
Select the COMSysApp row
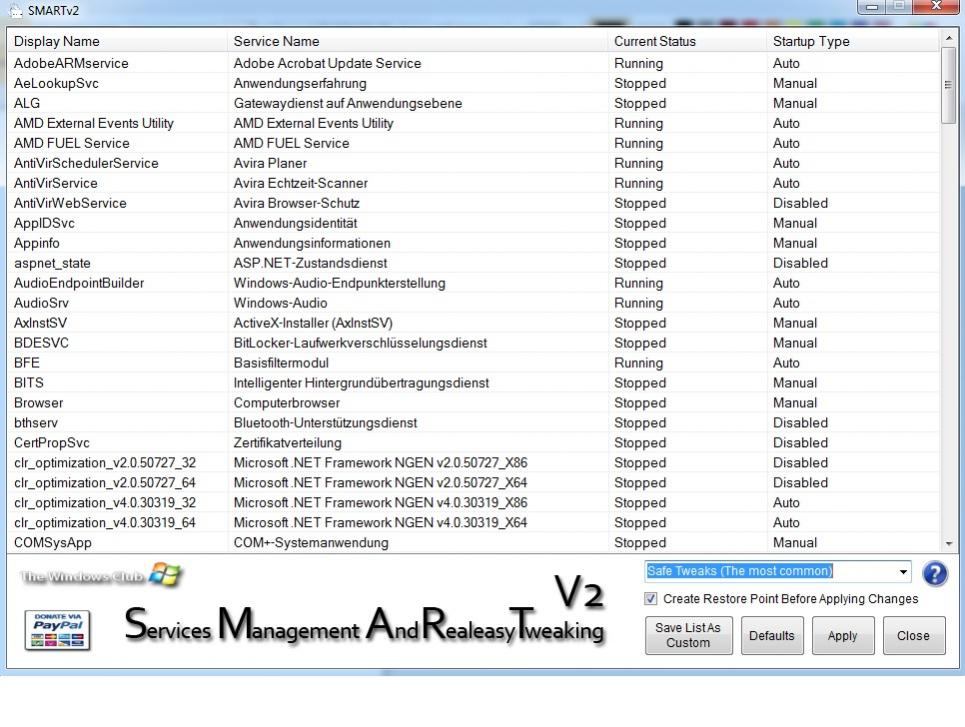473,542
